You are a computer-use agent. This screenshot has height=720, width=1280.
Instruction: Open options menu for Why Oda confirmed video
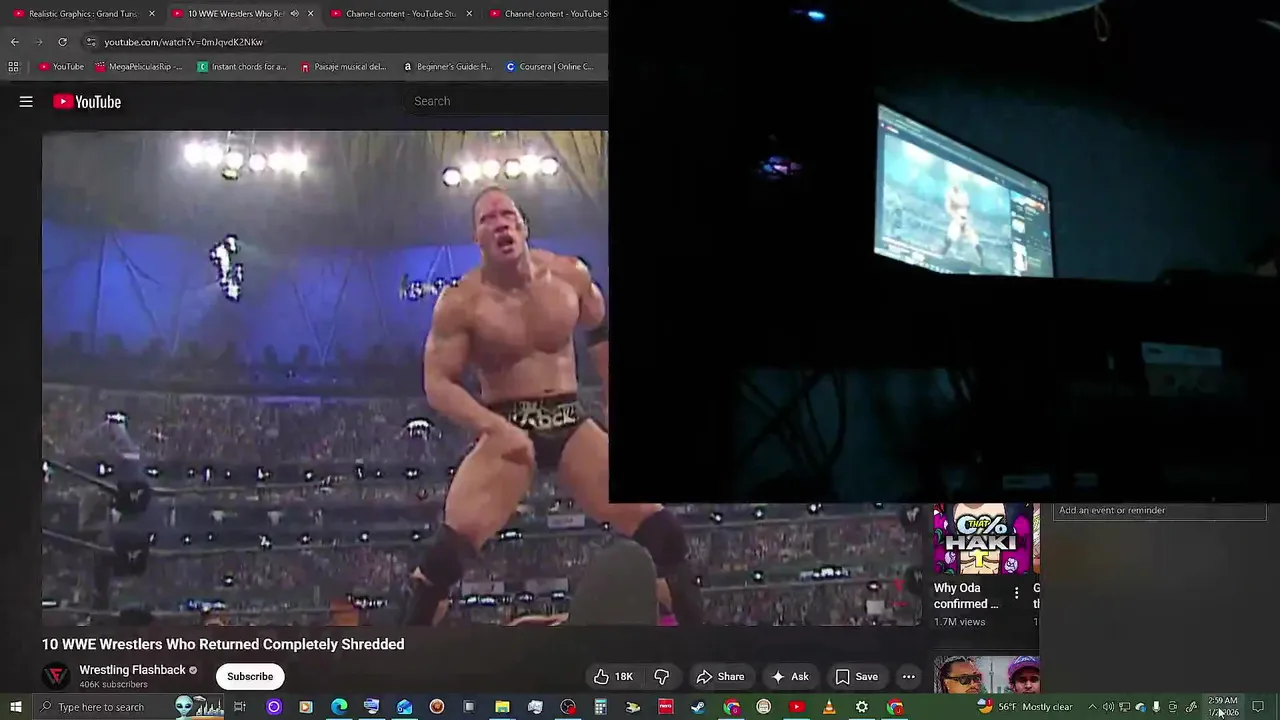[x=1016, y=593]
